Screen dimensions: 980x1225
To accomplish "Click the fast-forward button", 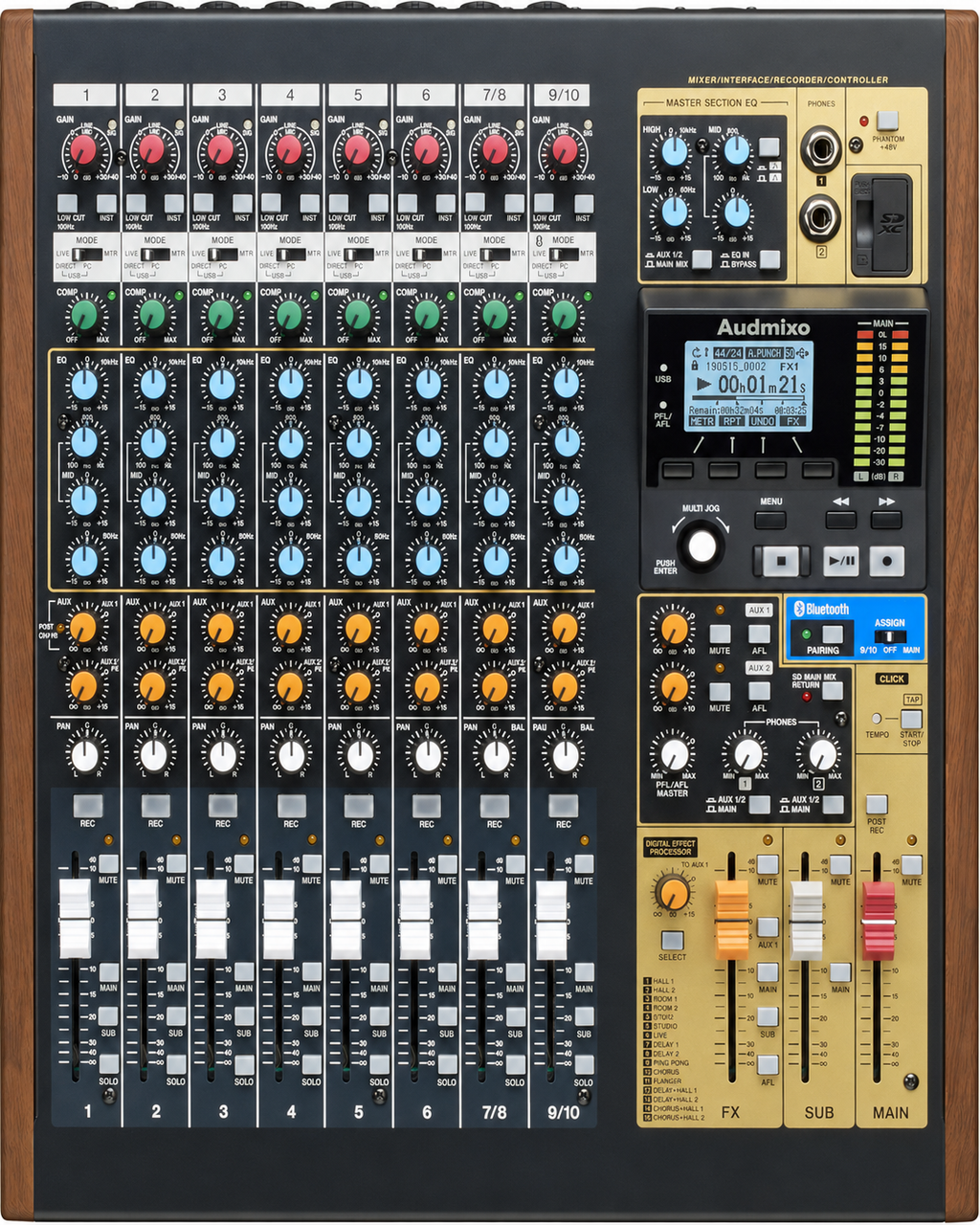I will pos(886,520).
